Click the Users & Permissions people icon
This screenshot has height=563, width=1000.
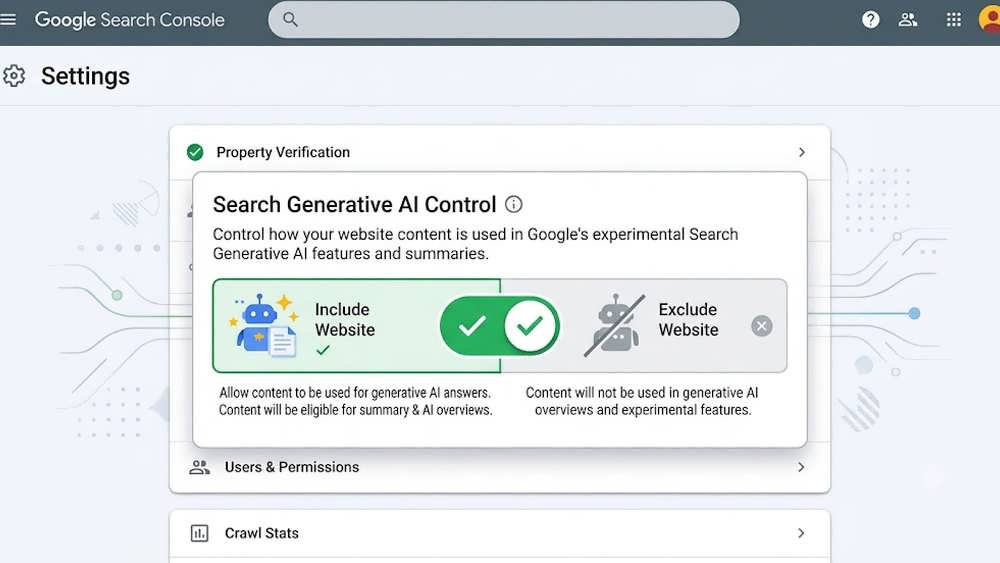[200, 467]
